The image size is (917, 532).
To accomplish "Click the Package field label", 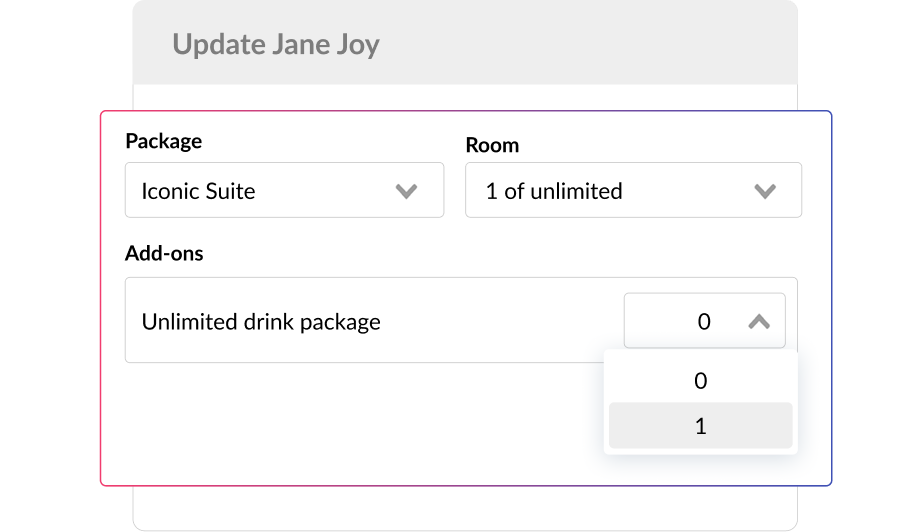I will tap(164, 141).
